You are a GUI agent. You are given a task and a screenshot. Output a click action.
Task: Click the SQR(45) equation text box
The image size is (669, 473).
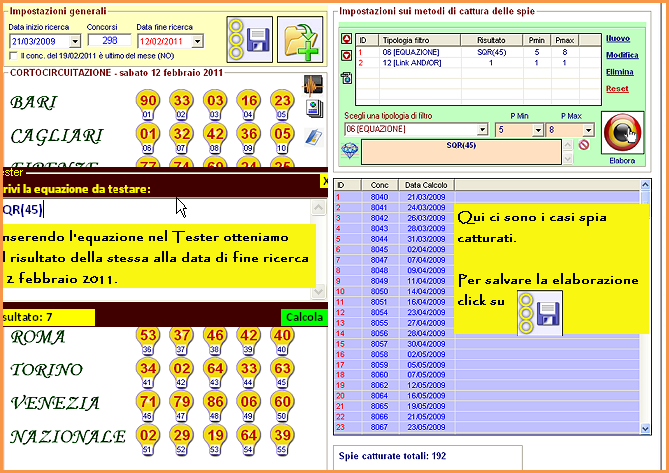click(x=461, y=152)
